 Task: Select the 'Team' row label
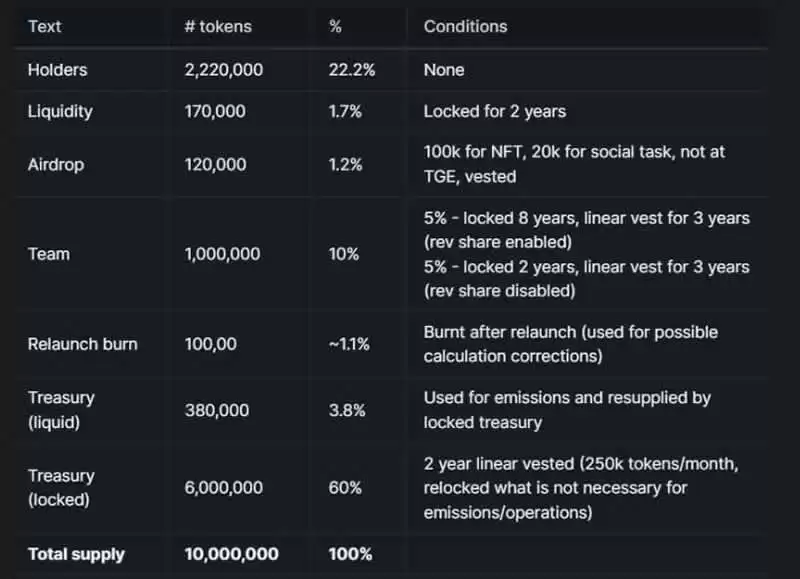48,254
